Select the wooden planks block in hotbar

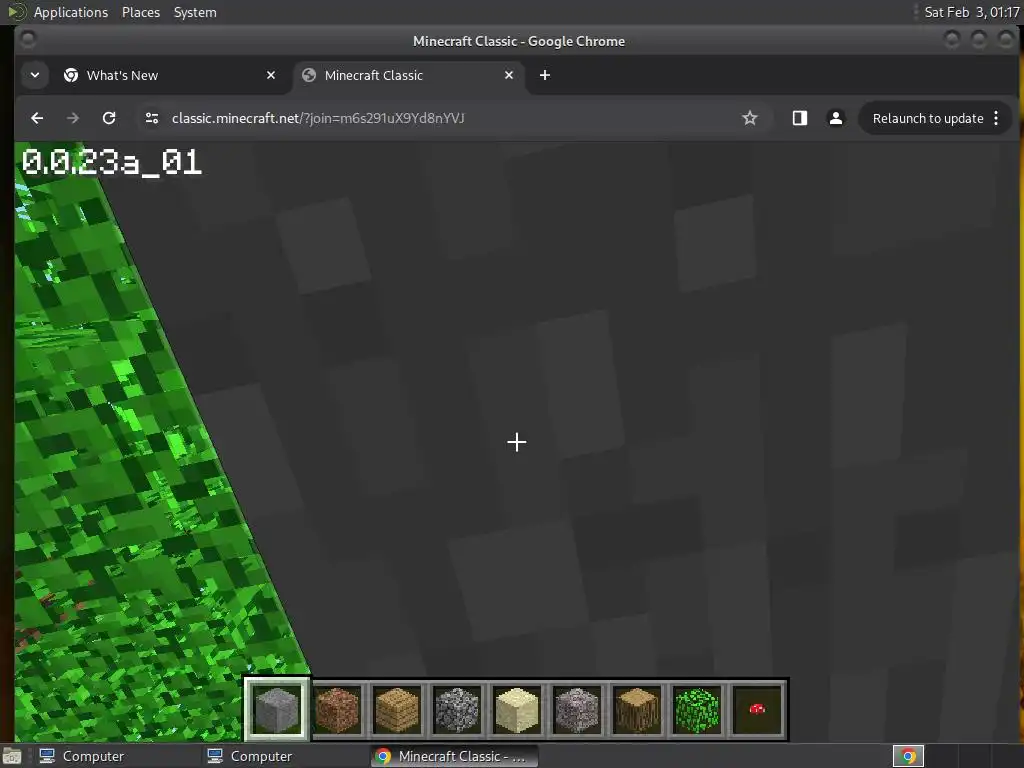397,709
